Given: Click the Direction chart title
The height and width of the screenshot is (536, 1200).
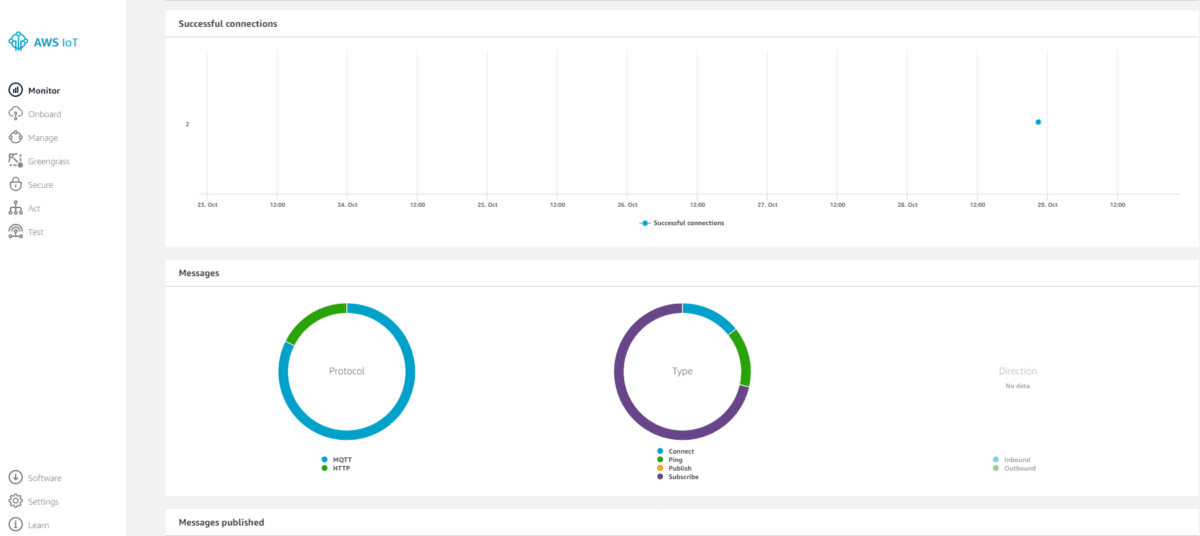Looking at the screenshot, I should (1018, 371).
